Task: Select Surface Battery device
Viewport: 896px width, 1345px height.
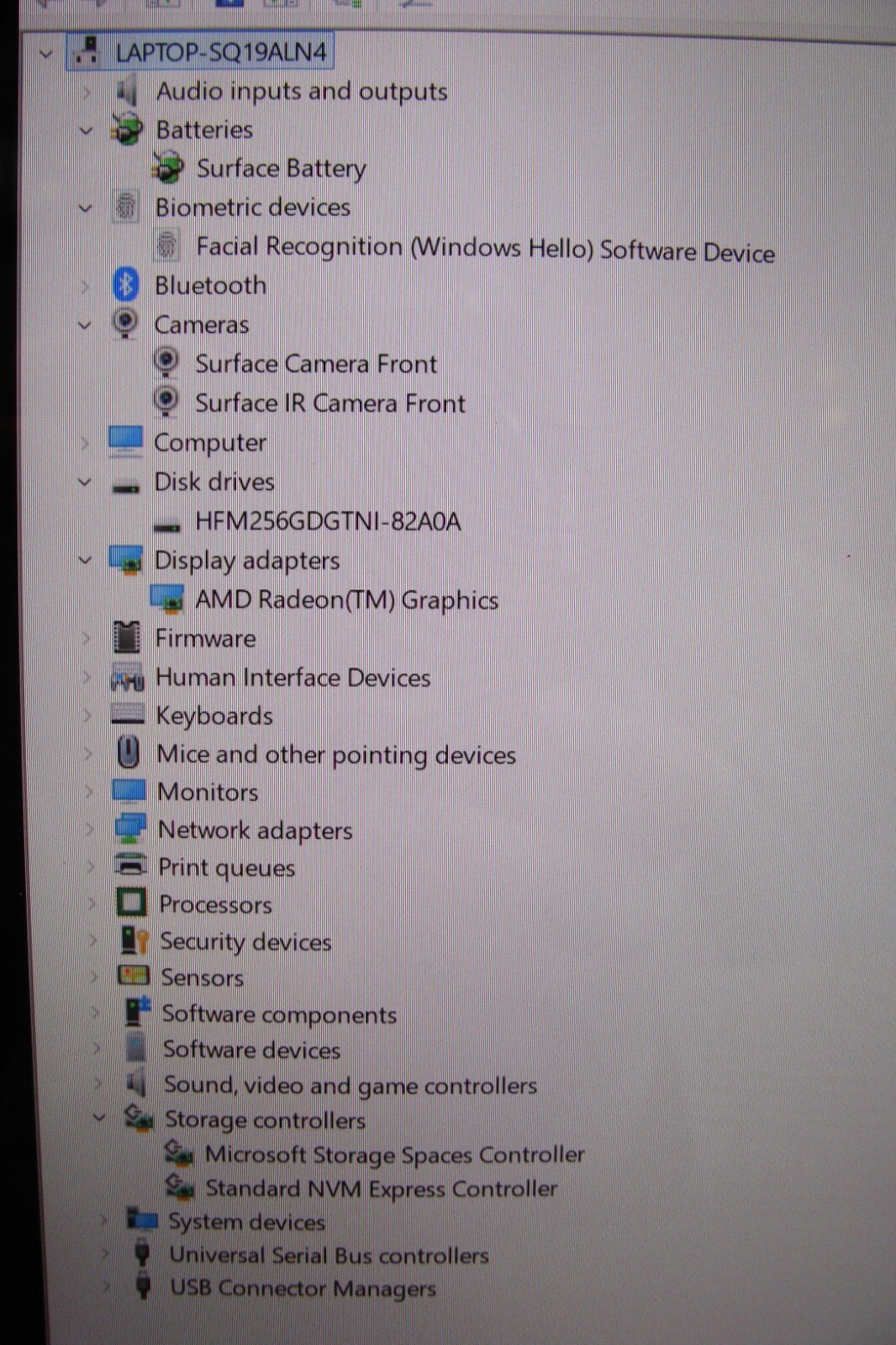Action: tap(282, 169)
